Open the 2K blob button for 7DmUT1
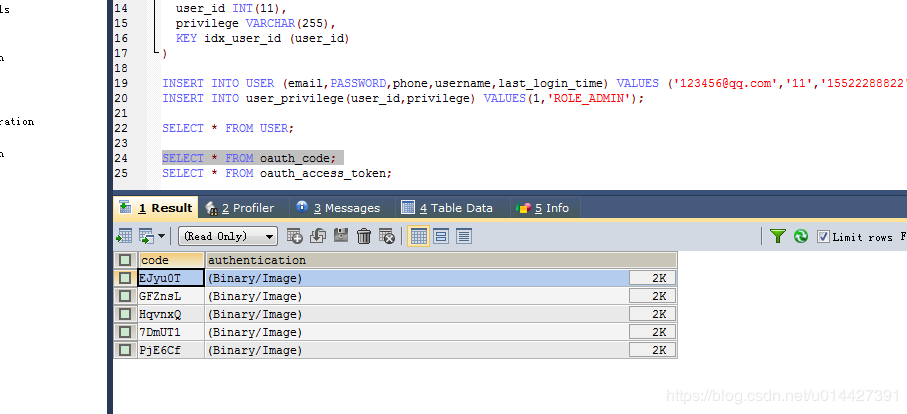 [x=652, y=332]
